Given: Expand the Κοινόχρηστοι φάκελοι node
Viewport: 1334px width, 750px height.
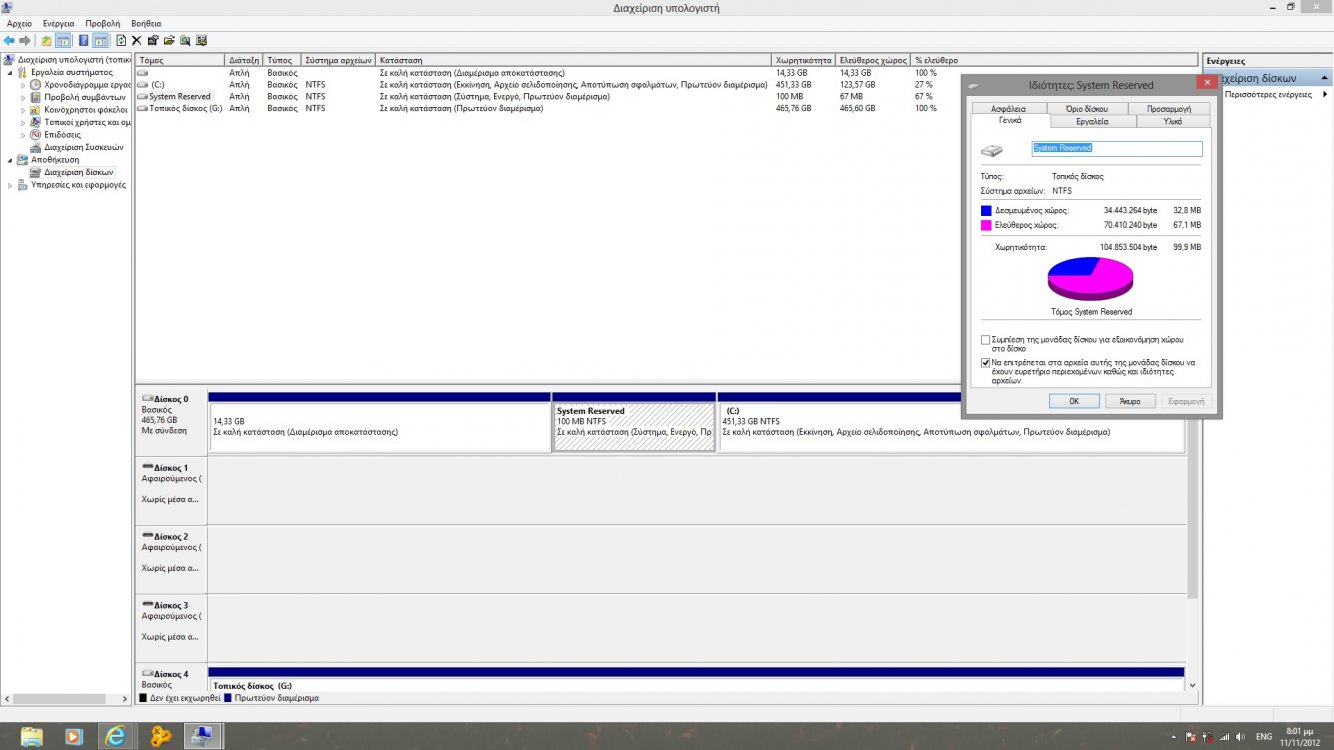Looking at the screenshot, I should pyautogui.click(x=23, y=110).
